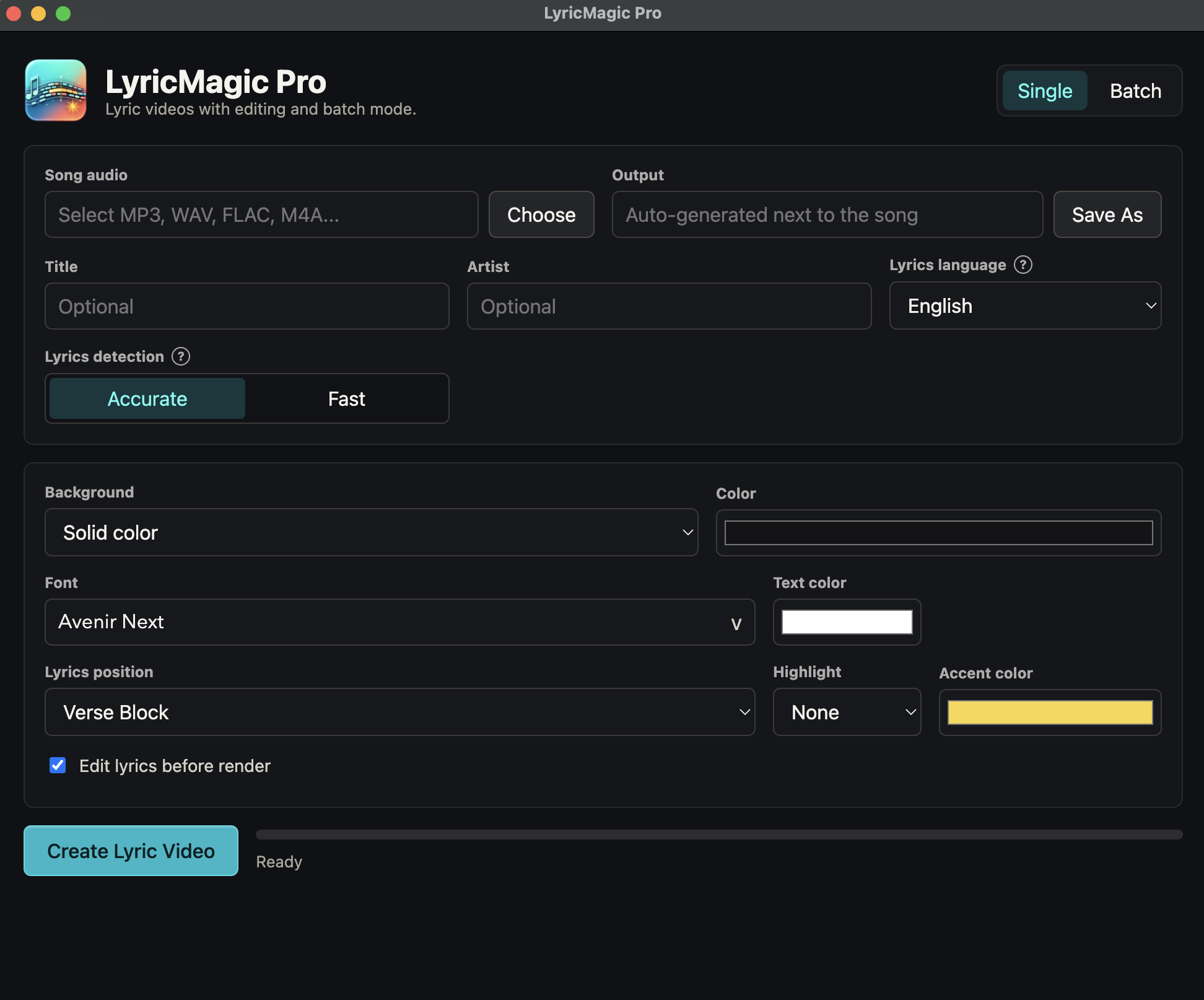Click Create Lyric Video button
The width and height of the screenshot is (1204, 1000).
(131, 851)
